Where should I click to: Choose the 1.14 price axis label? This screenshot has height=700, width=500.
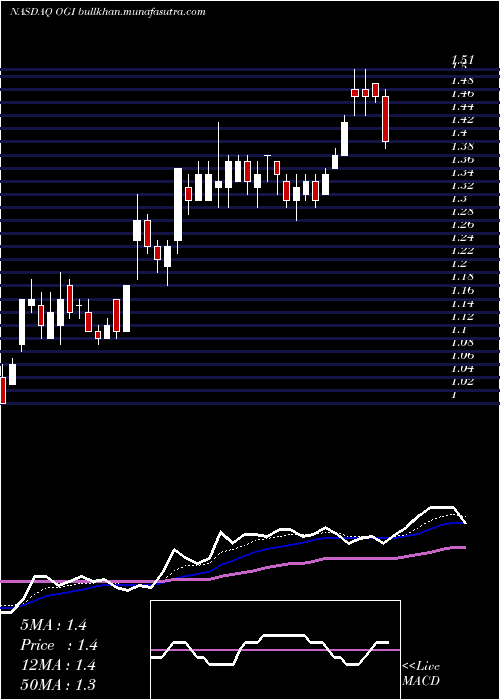tap(462, 304)
